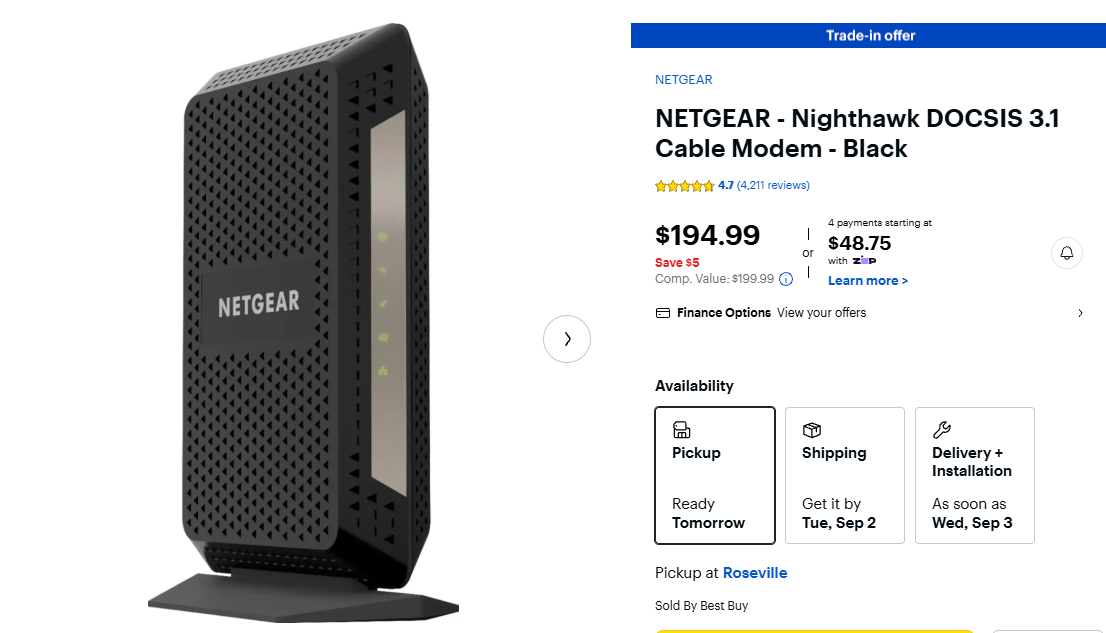Click the Finance Options credit card icon
Screen dimensions: 1106x633
click(662, 313)
